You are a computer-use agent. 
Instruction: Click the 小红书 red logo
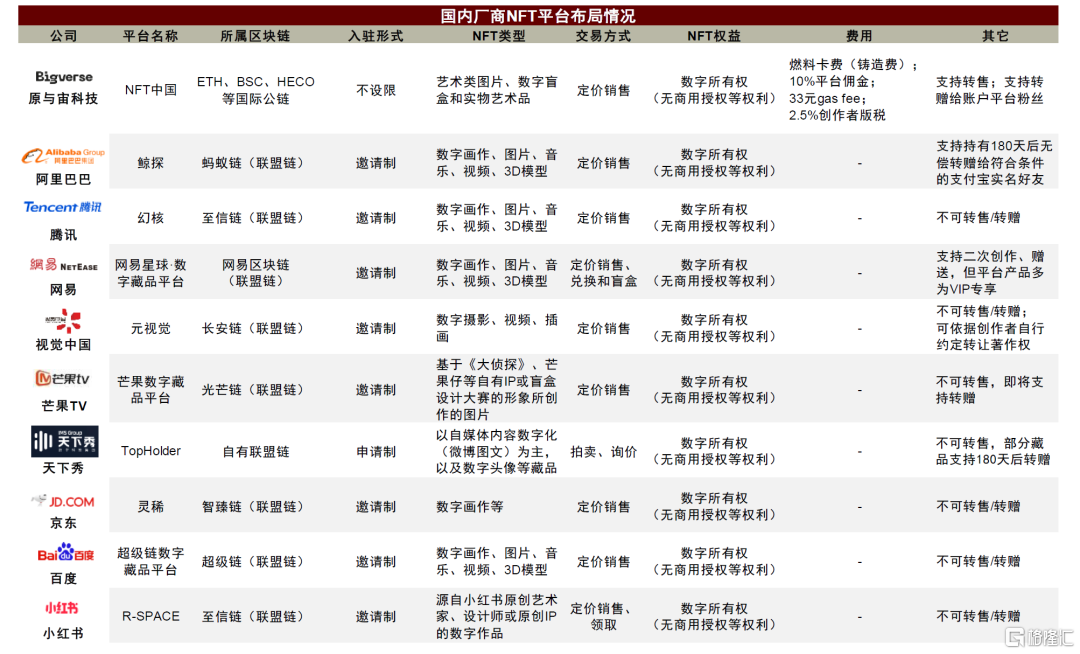pos(63,608)
